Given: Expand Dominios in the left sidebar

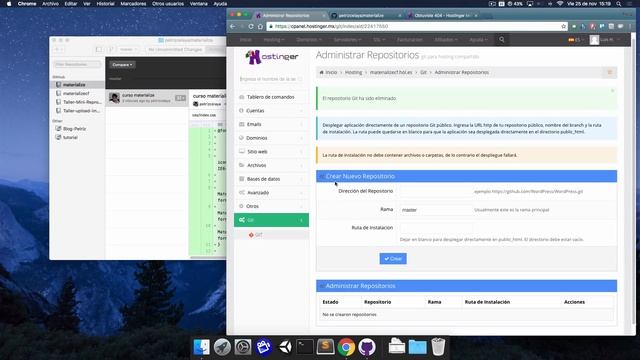Looking at the screenshot, I should 271,138.
